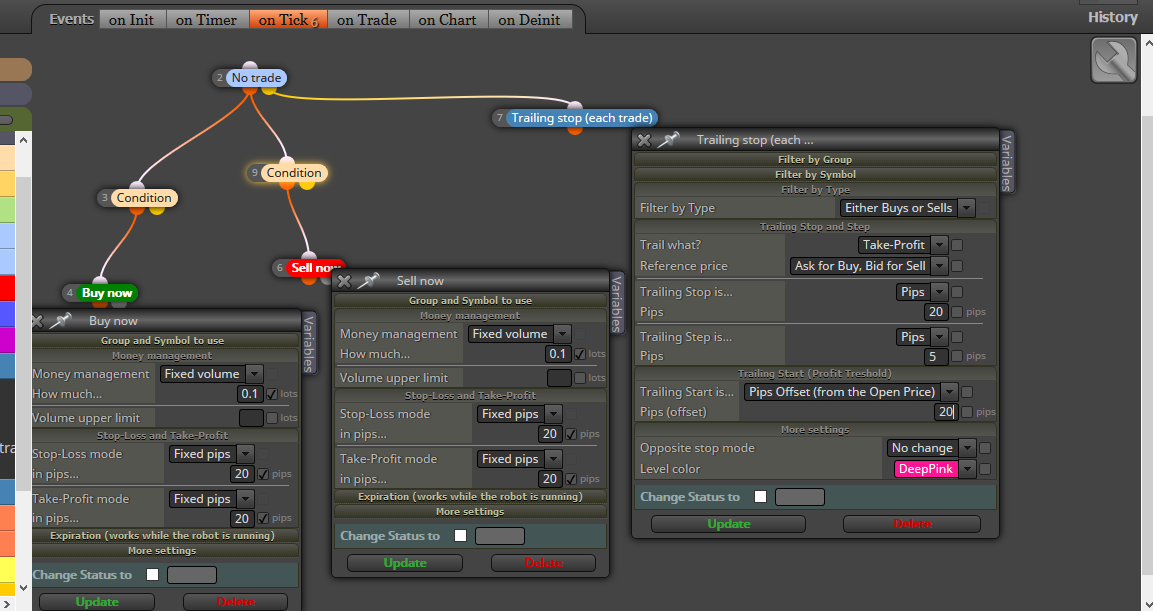
Task: Toggle Trailing Stop pips checkbox
Action: (x=957, y=312)
